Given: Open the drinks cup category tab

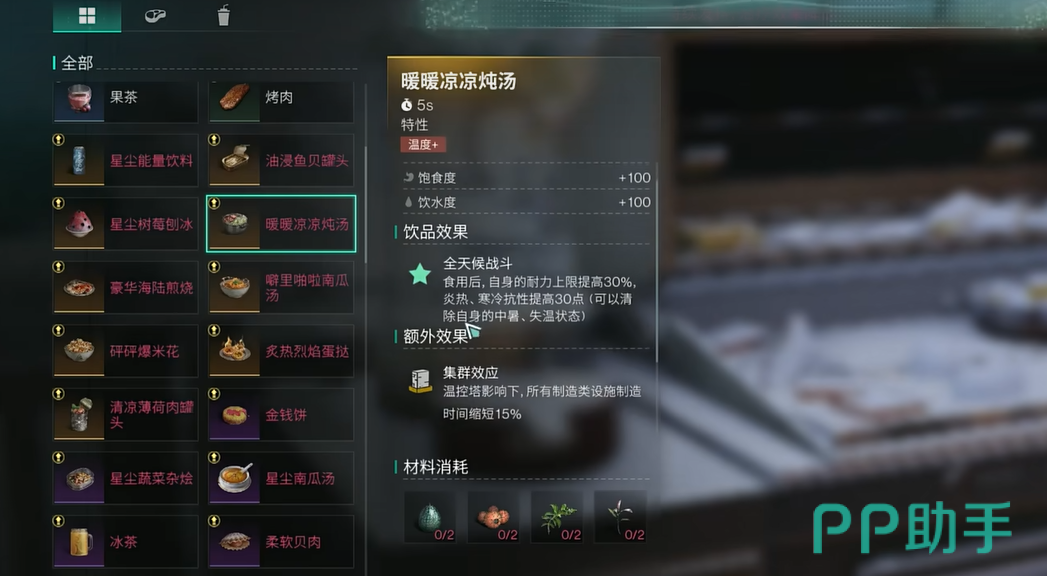Looking at the screenshot, I should coord(224,15).
